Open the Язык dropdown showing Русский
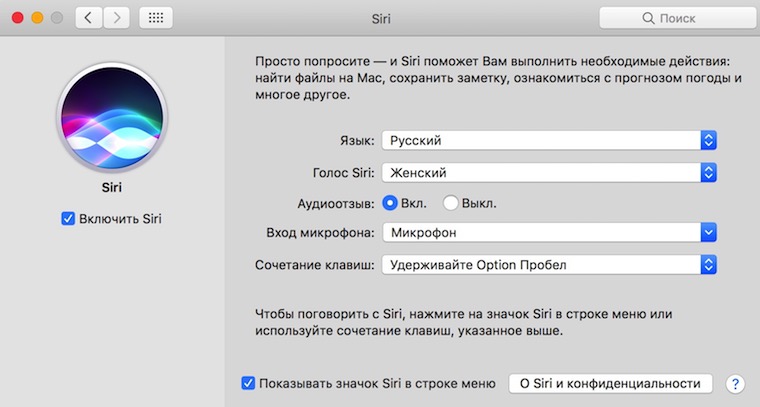760x407 pixels. pos(549,141)
